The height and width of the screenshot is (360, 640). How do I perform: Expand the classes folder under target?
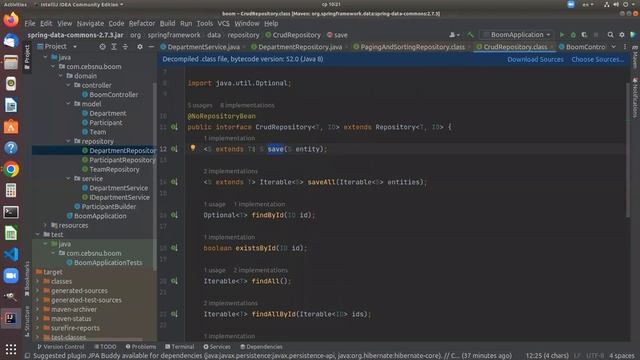click(38, 281)
